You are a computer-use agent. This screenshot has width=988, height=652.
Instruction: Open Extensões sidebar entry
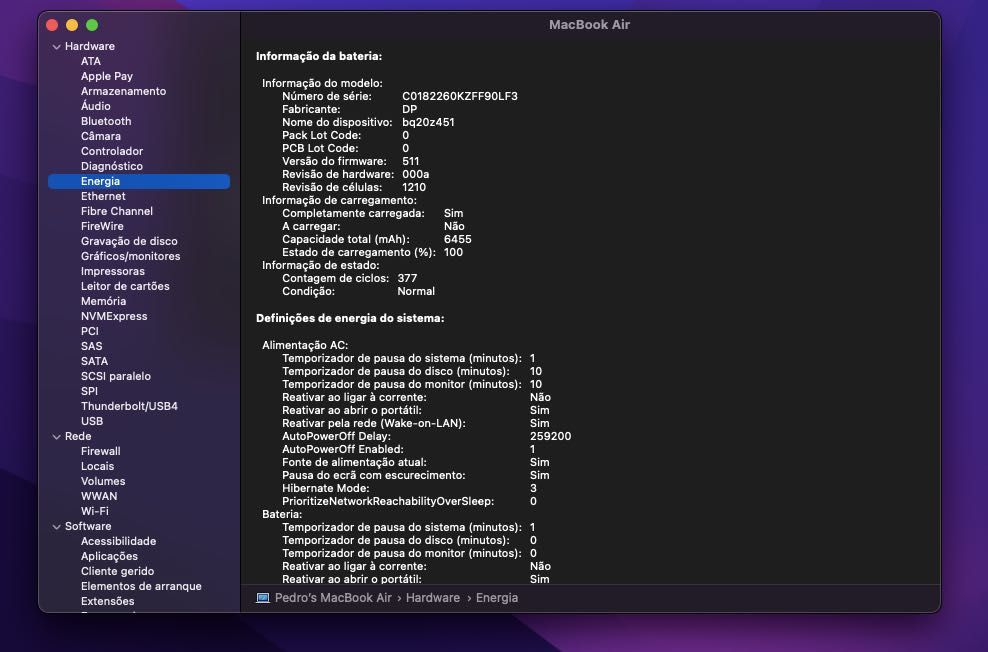108,602
